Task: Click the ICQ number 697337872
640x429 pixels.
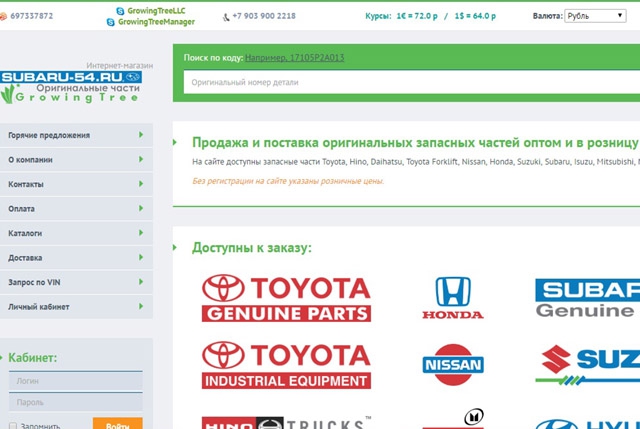Action: 32,16
